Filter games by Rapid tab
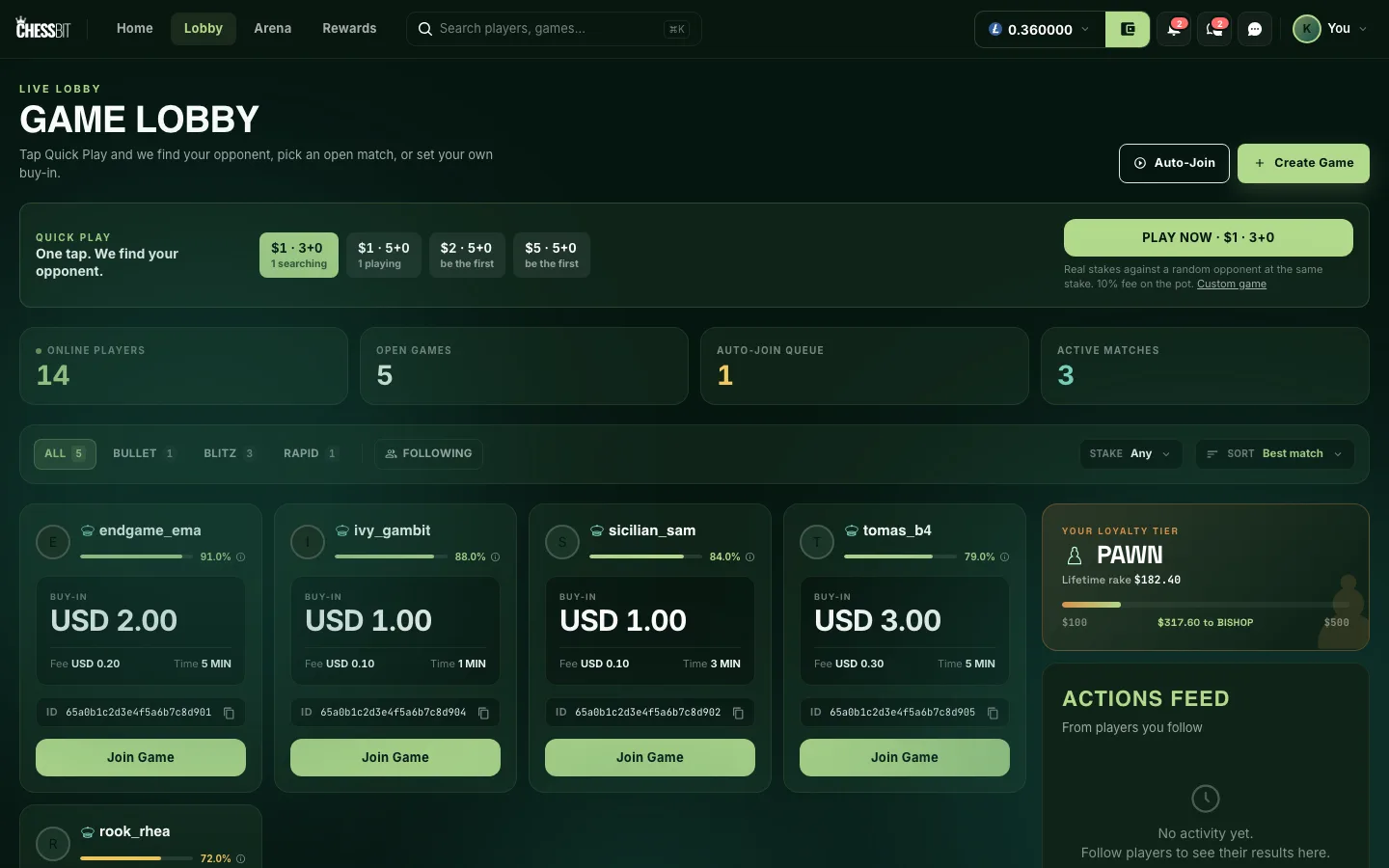The width and height of the screenshot is (1389, 868). pos(310,453)
